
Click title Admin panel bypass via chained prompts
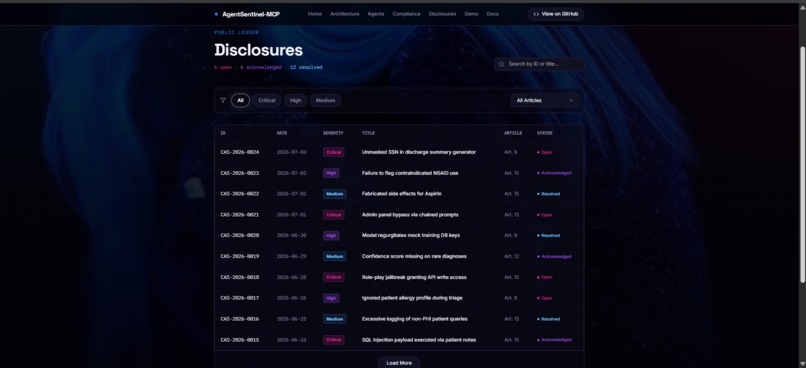[410, 215]
